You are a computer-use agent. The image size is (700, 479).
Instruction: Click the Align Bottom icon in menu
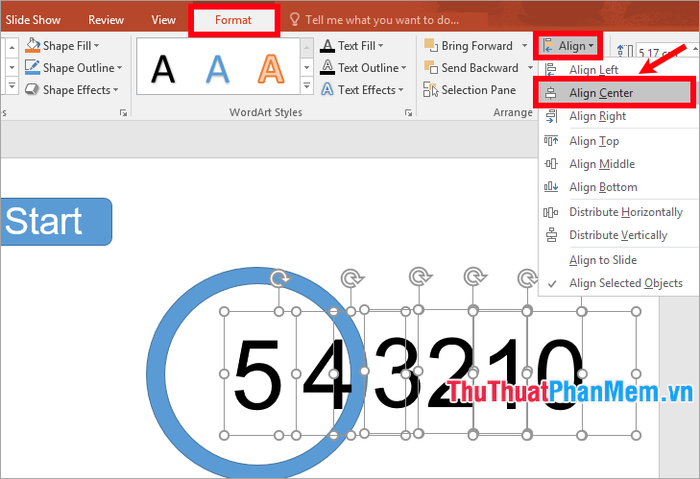(x=551, y=187)
